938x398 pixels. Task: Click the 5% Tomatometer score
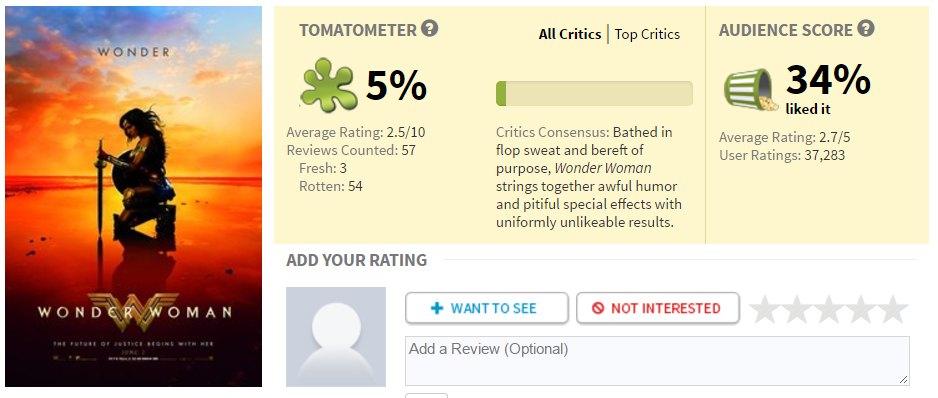tap(396, 86)
